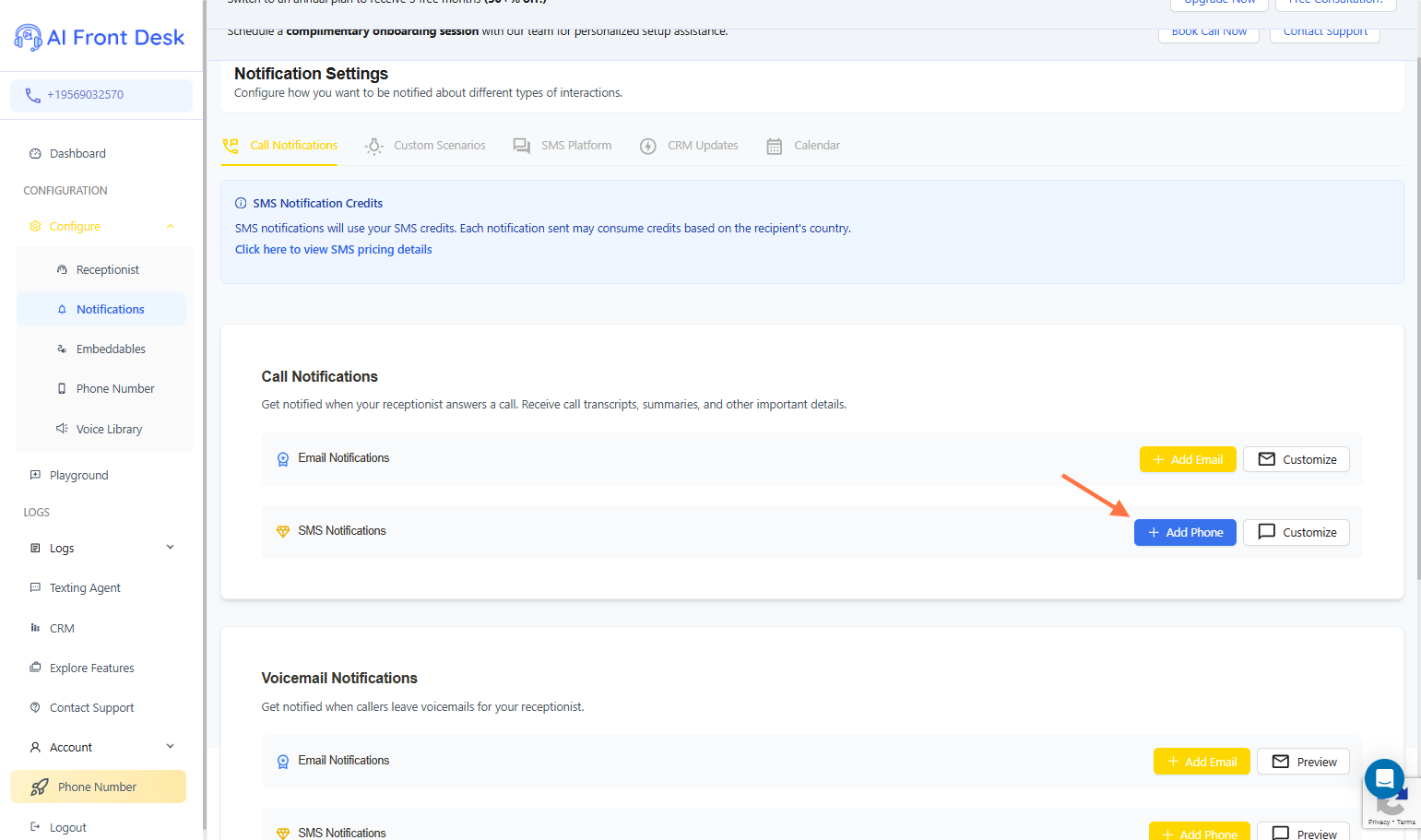Collapse the Configure section chevron
1421x840 pixels.
(170, 227)
